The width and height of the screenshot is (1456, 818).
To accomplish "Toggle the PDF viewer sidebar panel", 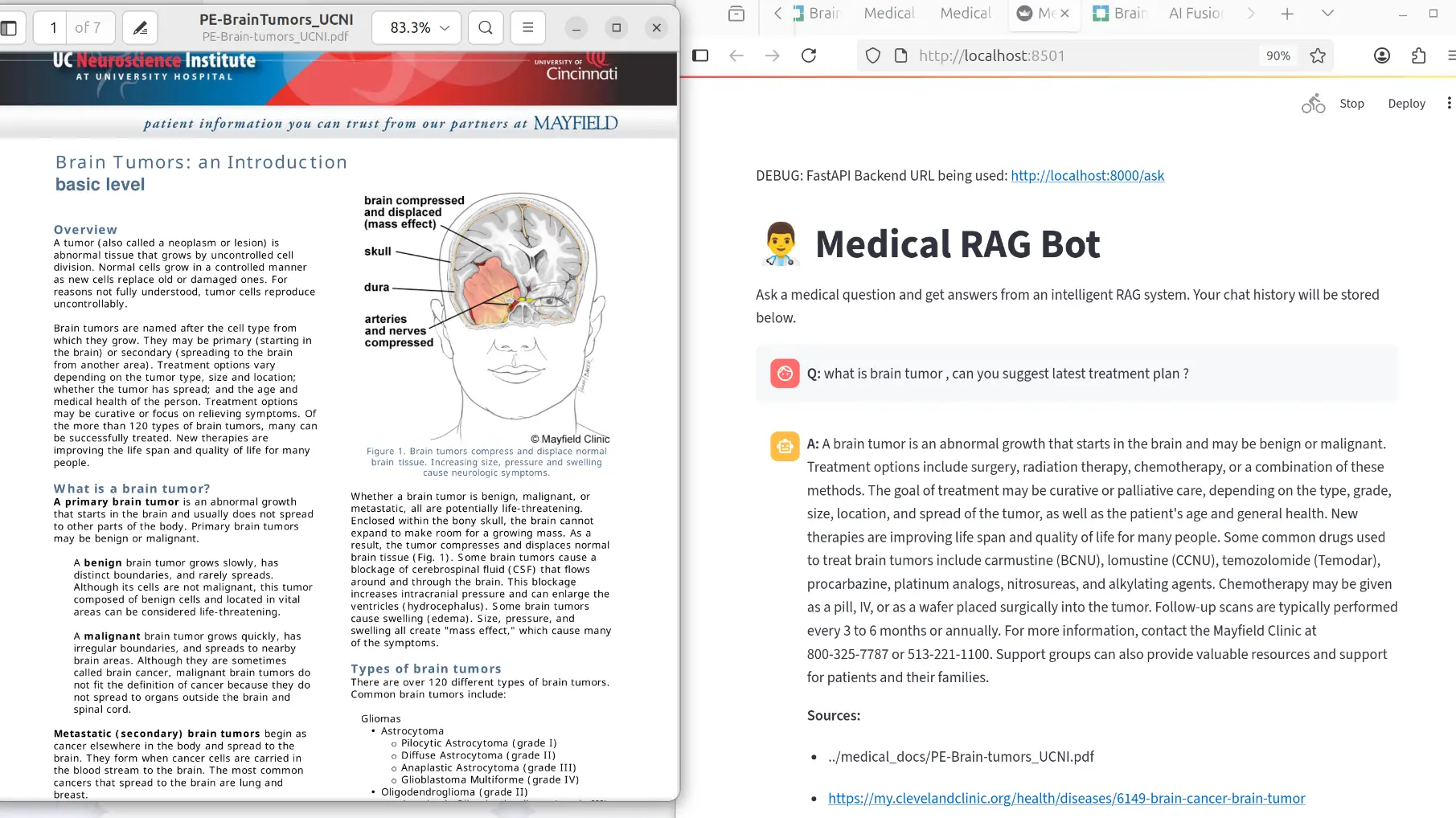I will (x=9, y=28).
